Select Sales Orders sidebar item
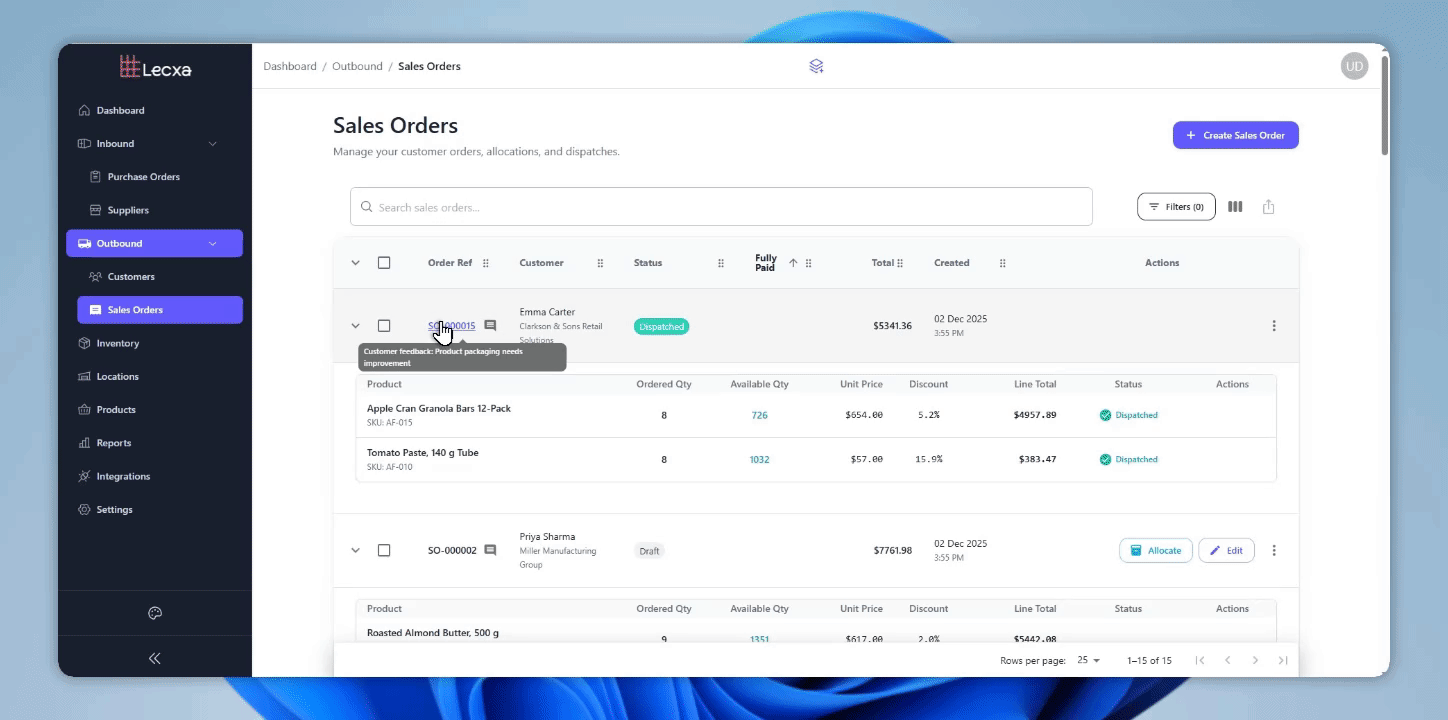 click(159, 310)
